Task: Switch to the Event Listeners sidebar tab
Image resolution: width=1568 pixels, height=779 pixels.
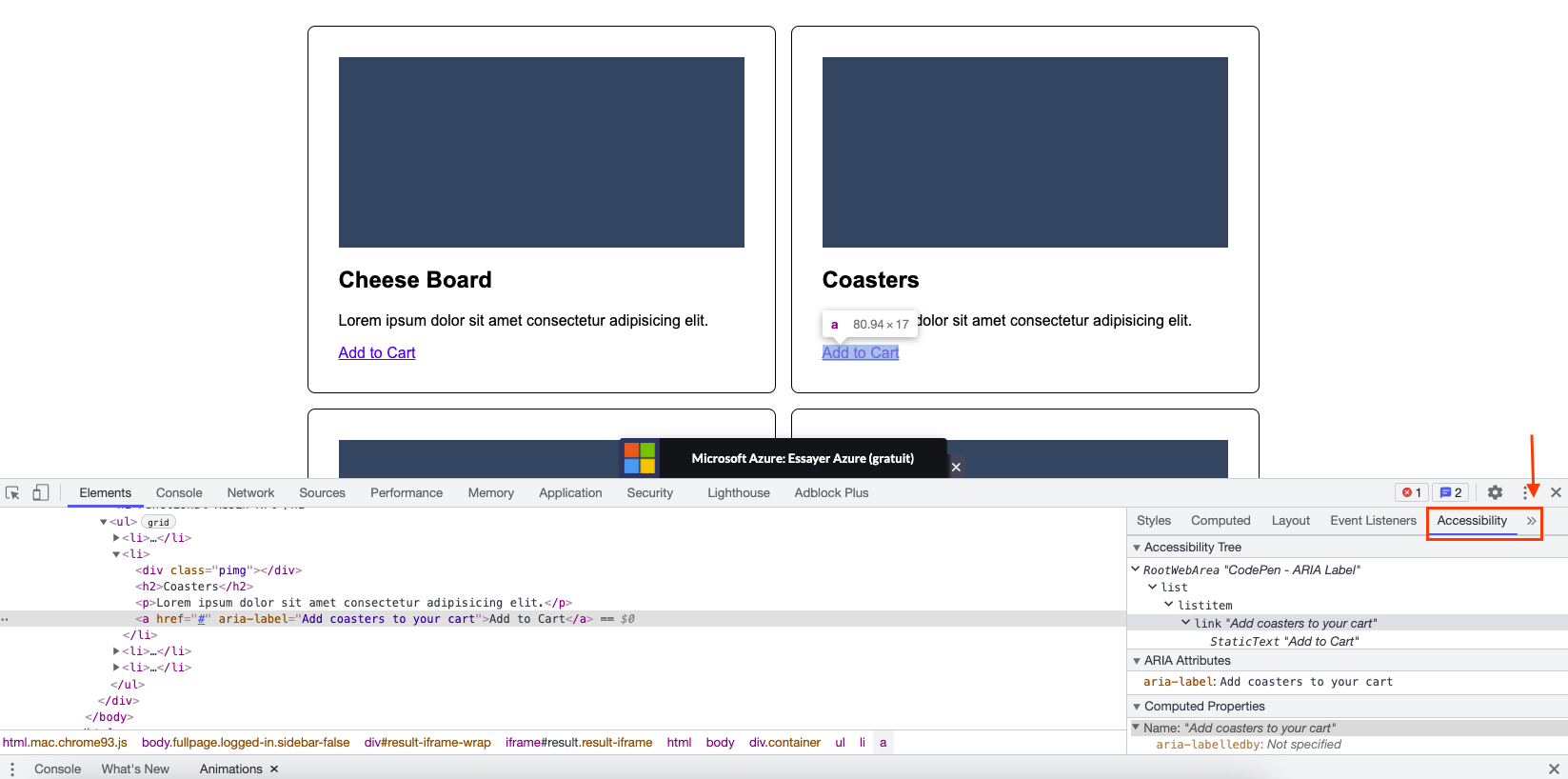Action: (x=1373, y=521)
